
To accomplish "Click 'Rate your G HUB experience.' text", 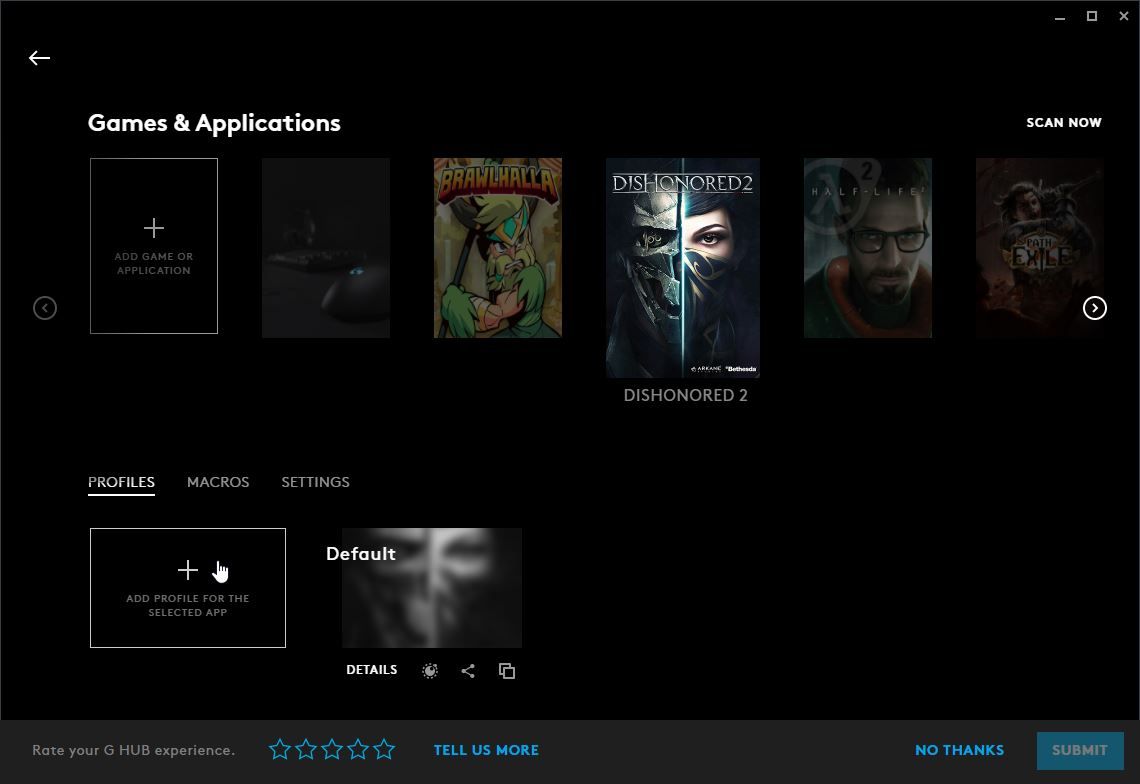I will click(134, 750).
